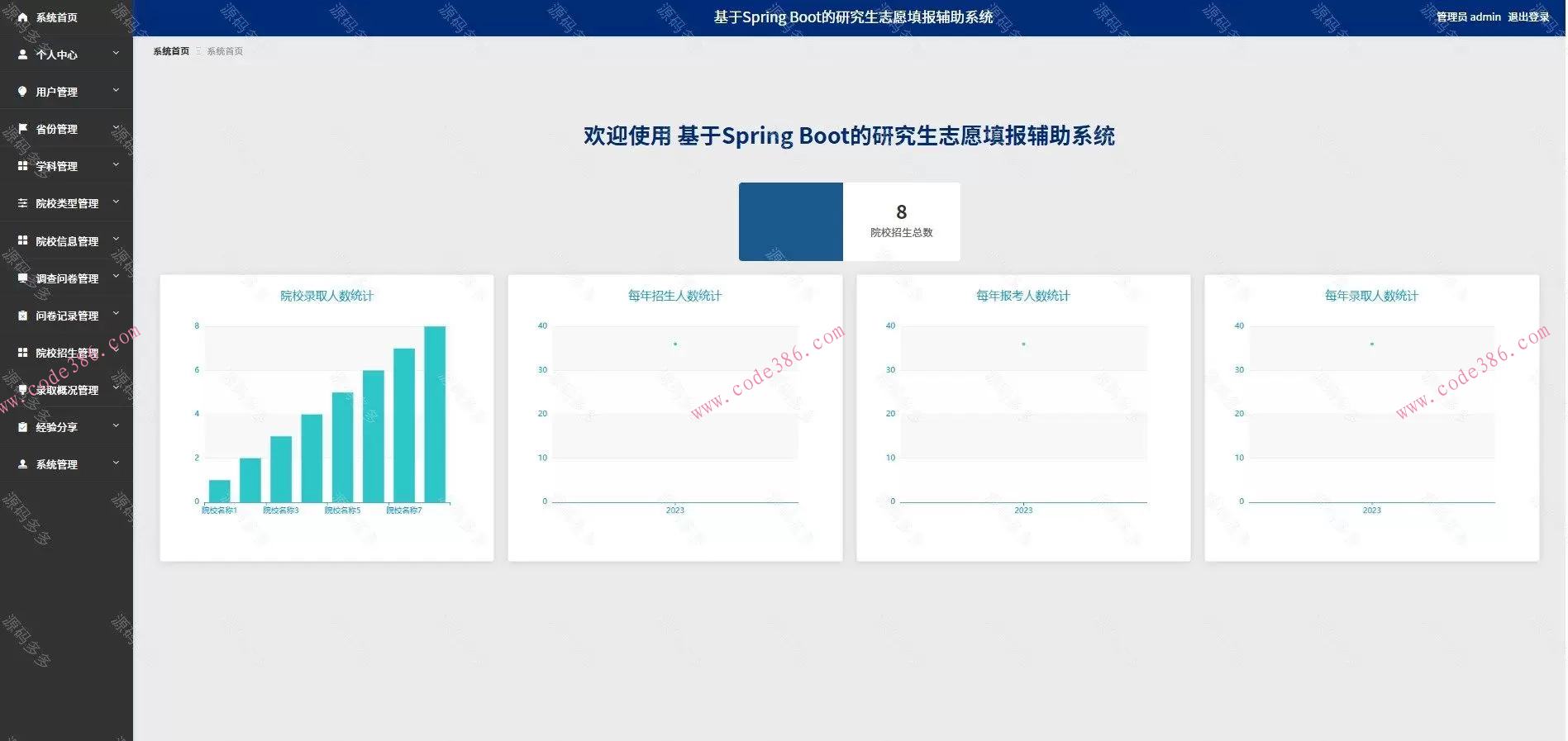The width and height of the screenshot is (1568, 741).
Task: Click the 每年报考人数统计 chart title
Action: pyautogui.click(x=1023, y=296)
